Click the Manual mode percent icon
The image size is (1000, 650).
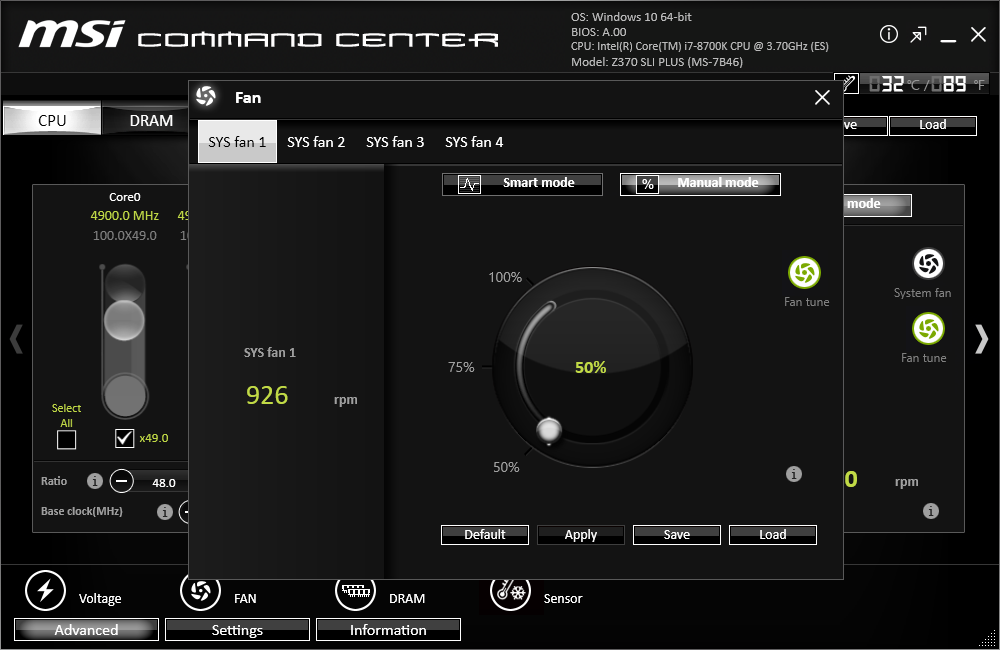[647, 184]
